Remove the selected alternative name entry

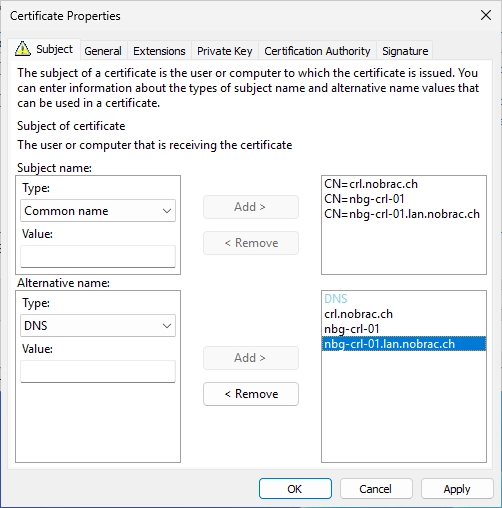click(251, 394)
